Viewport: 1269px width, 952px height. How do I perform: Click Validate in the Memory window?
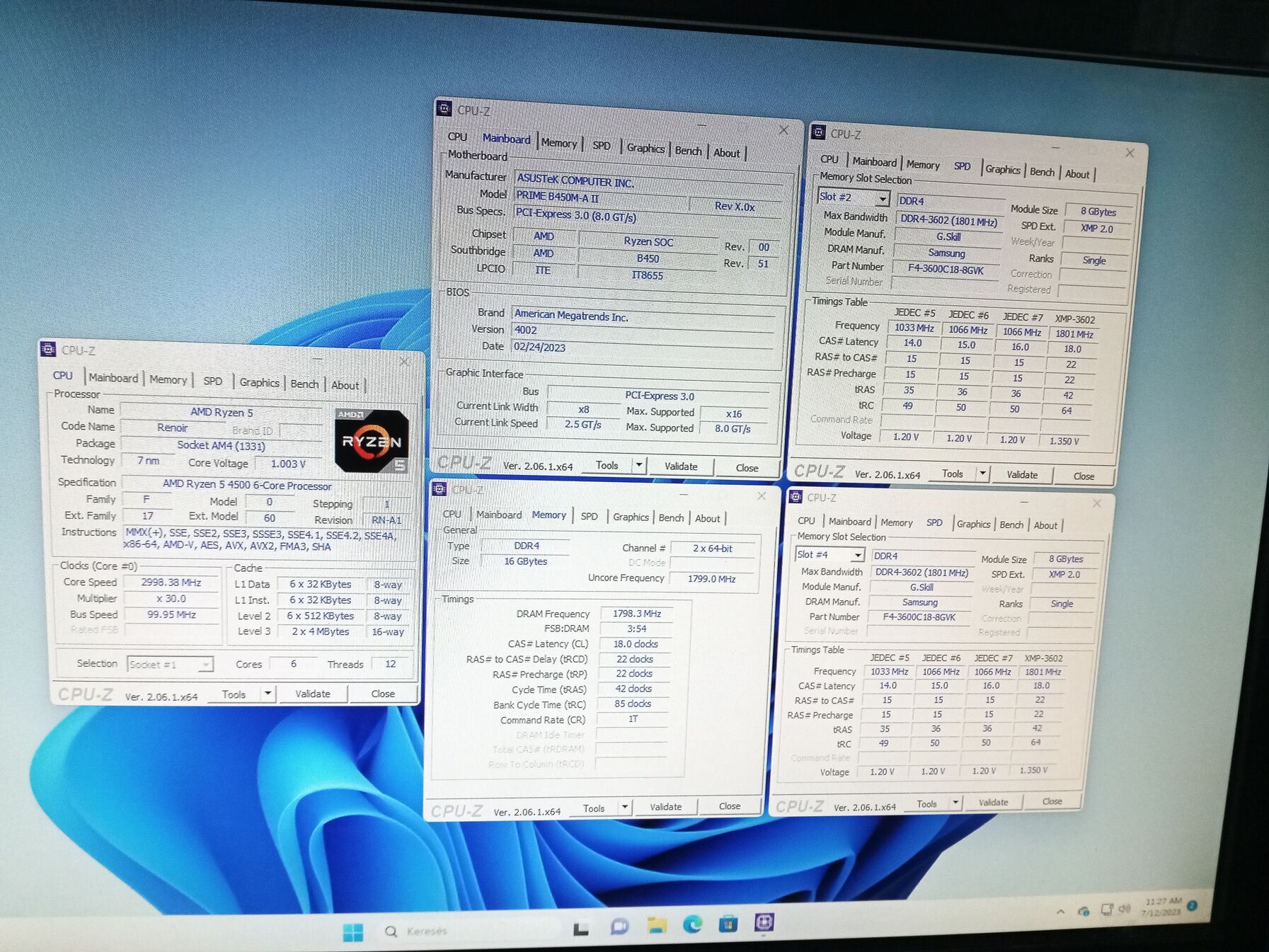pos(666,806)
